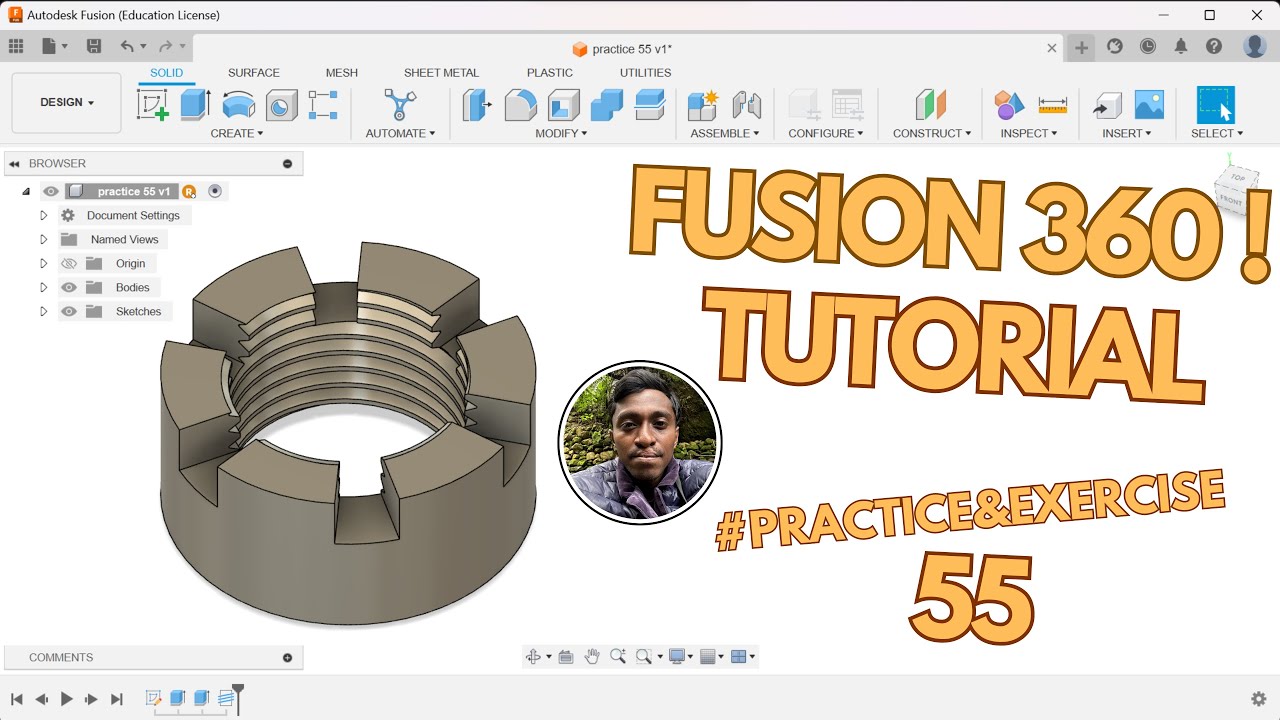1280x720 pixels.
Task: Show the Origin folder via eye icon
Action: (69, 263)
